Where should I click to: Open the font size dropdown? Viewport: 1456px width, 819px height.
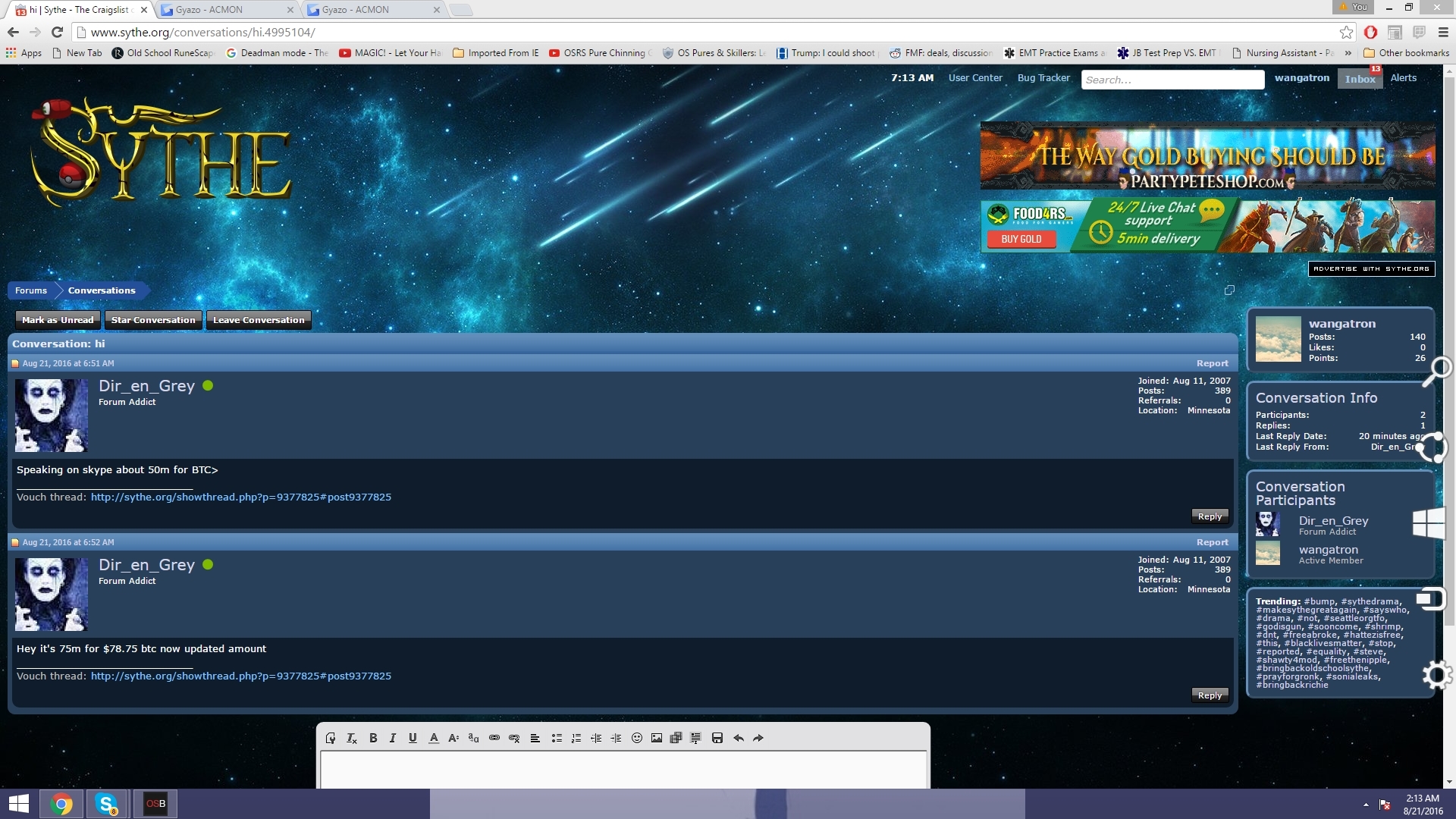(x=453, y=738)
